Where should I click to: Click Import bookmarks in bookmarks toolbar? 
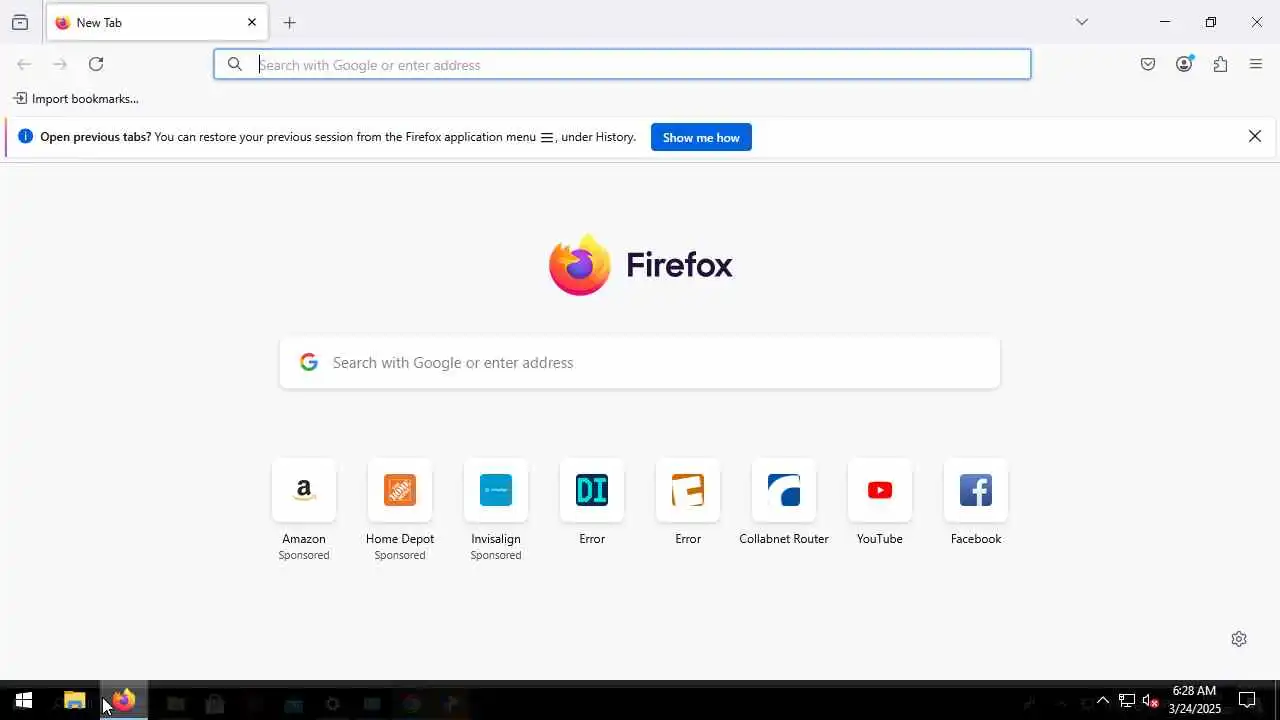76,98
